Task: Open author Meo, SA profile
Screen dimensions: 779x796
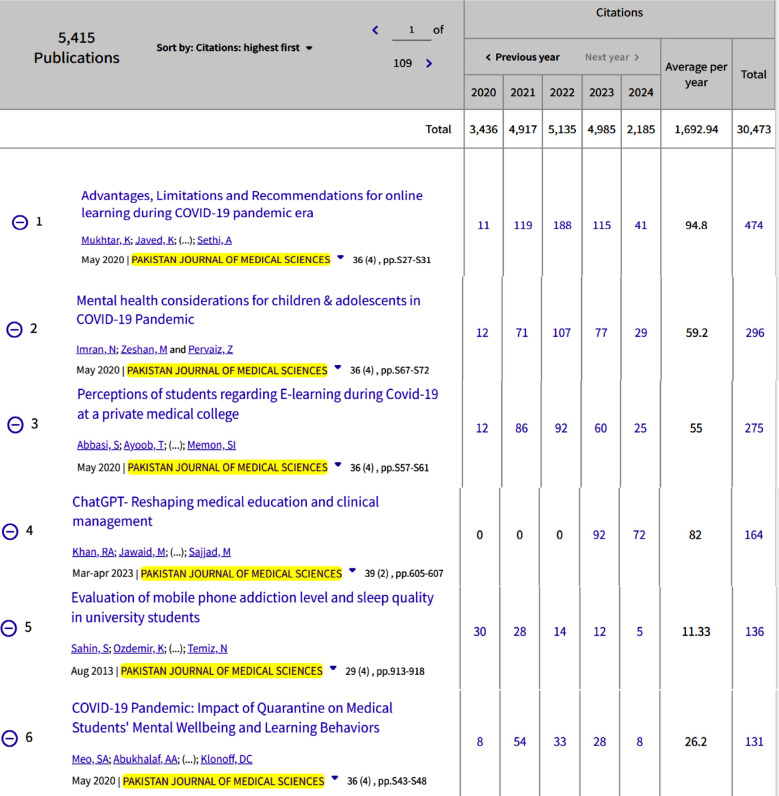Action: coord(90,759)
